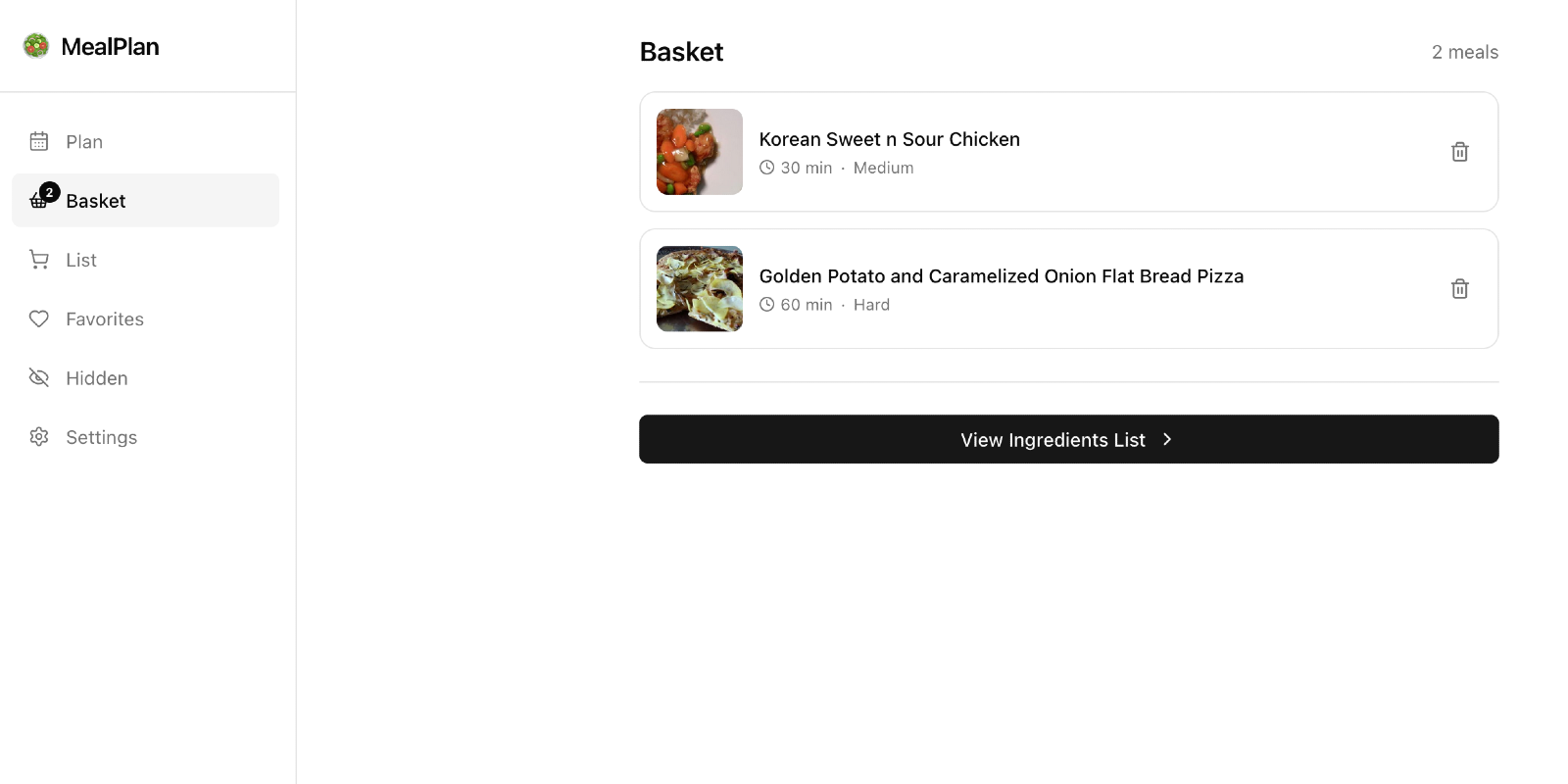
Task: Click the Golden Potato and Caramelized Onion title
Action: 1002,276
